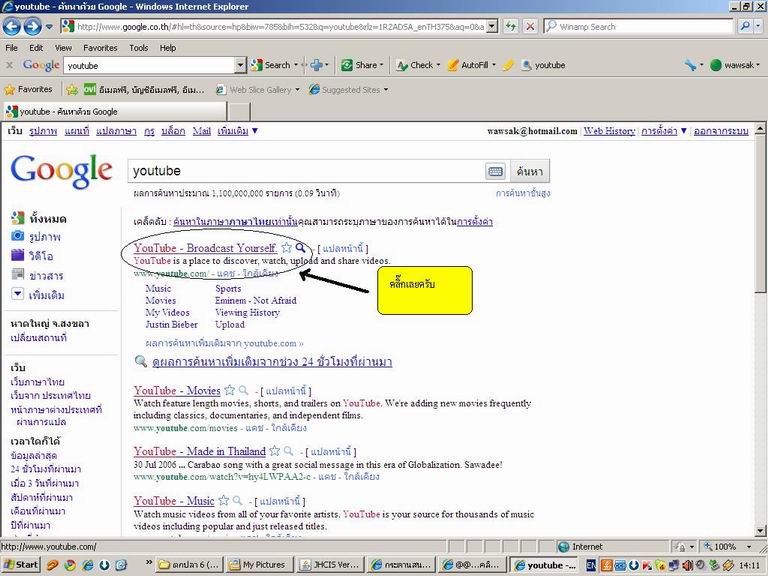This screenshot has height=576, width=768.
Task: Click the page vertical scrollbar down arrow
Action: (x=760, y=530)
